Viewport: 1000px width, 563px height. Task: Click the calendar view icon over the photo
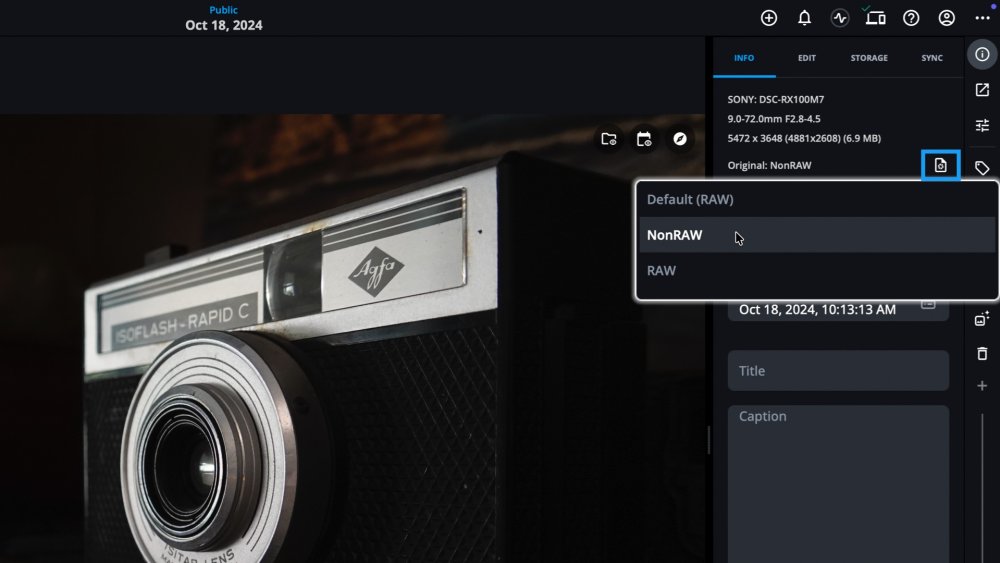(644, 139)
